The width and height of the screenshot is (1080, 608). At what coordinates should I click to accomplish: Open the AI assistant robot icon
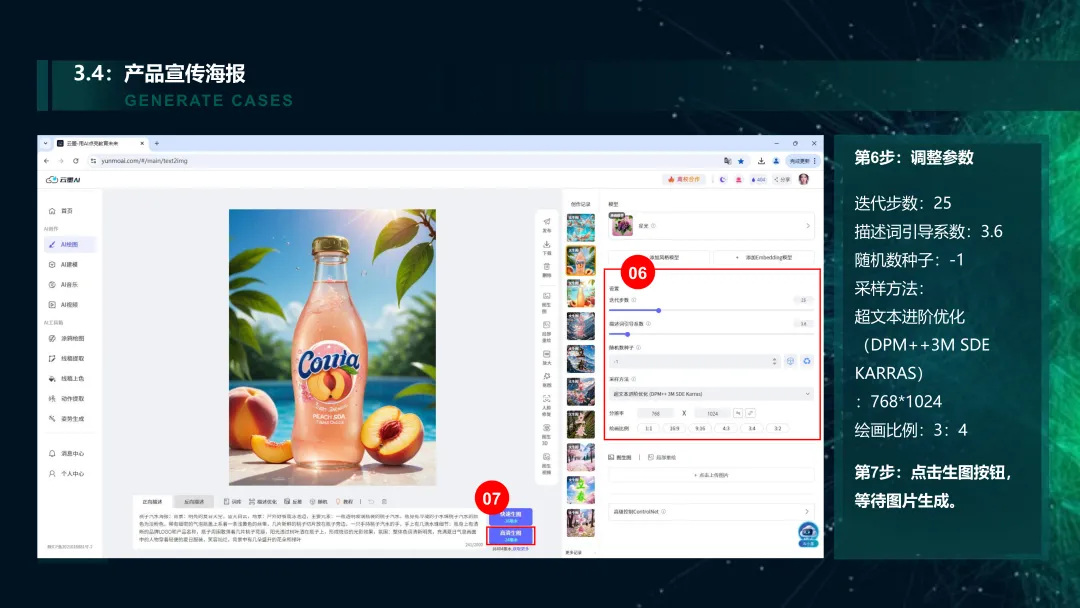(808, 534)
